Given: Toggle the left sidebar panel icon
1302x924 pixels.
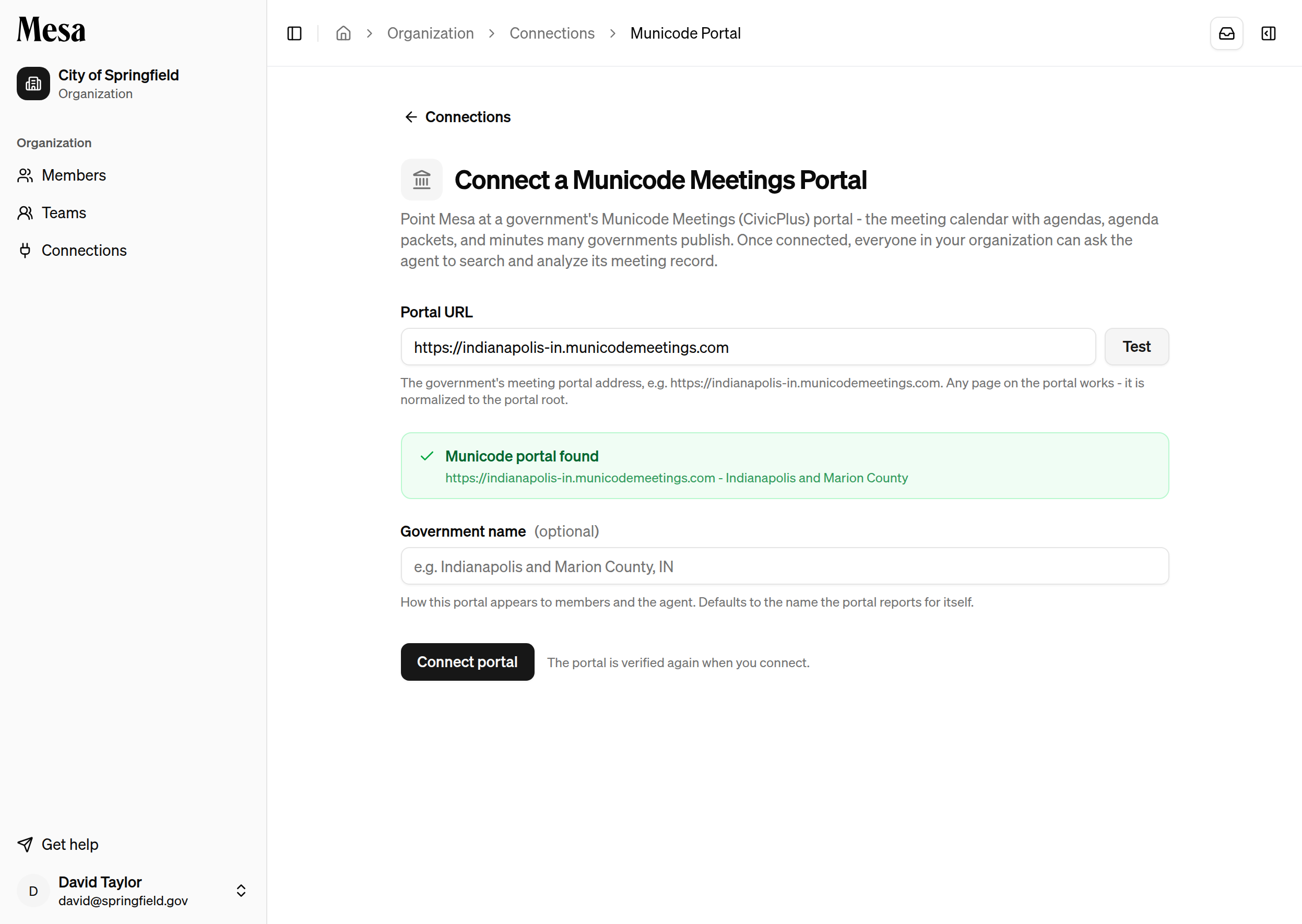Looking at the screenshot, I should coord(294,33).
